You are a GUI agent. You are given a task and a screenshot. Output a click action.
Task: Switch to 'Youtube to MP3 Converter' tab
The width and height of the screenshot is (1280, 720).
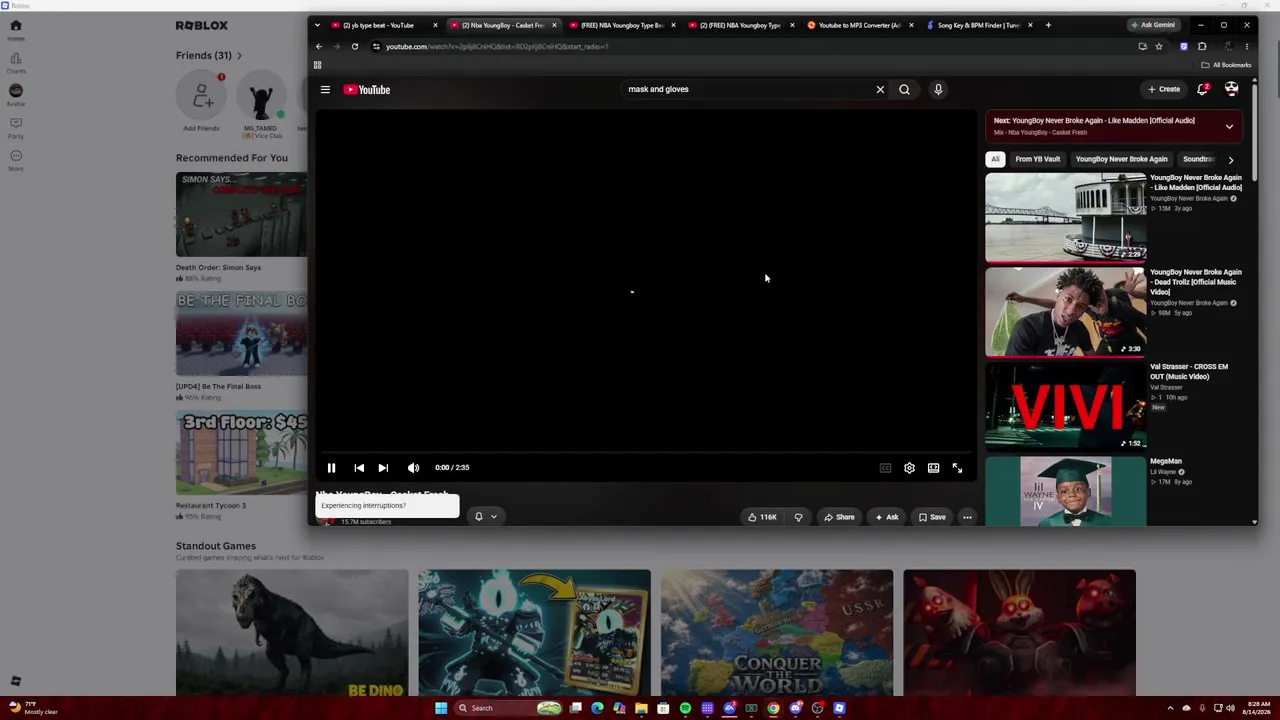click(860, 25)
